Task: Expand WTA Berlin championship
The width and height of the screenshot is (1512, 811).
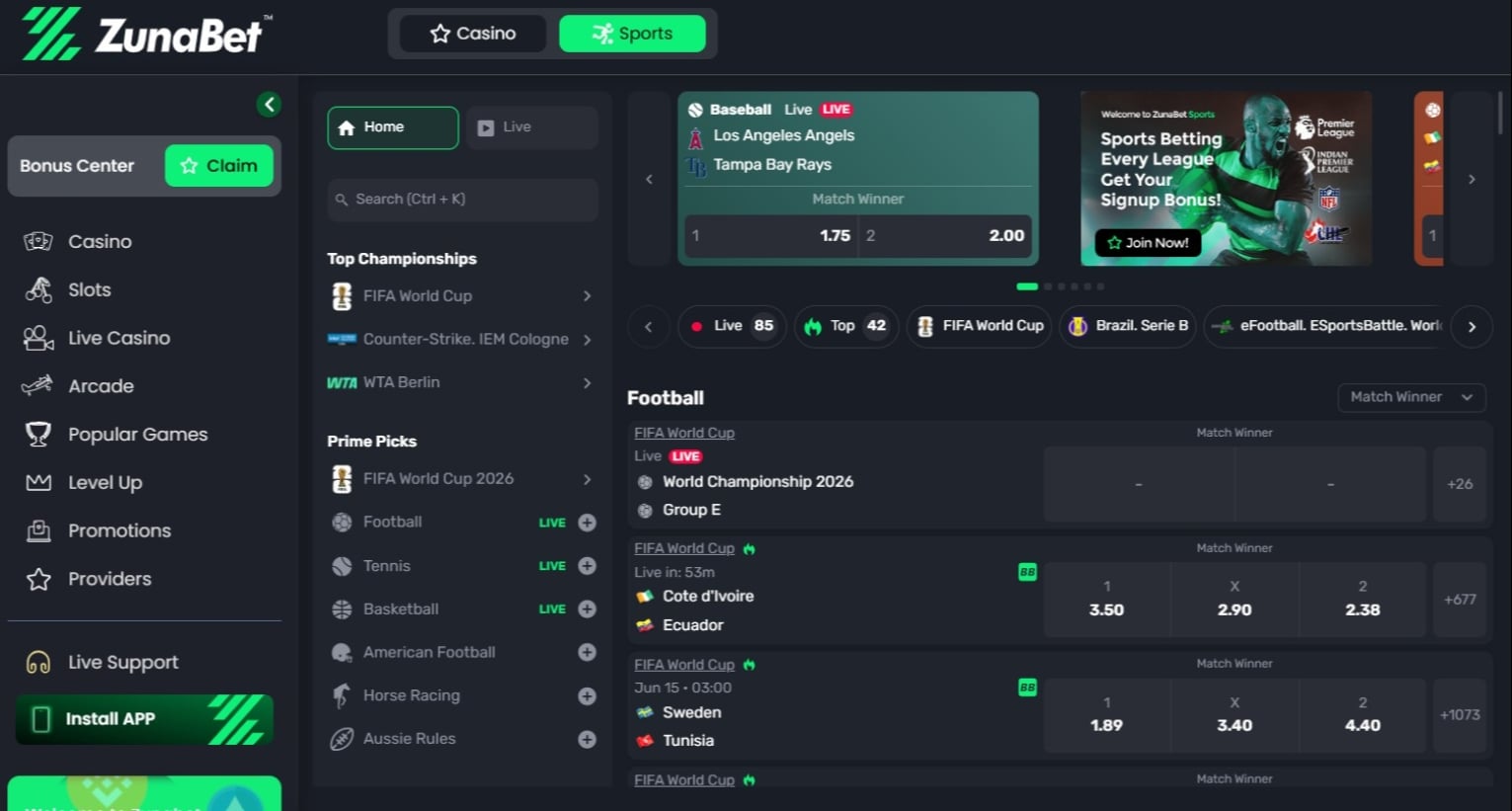Action: (x=587, y=383)
